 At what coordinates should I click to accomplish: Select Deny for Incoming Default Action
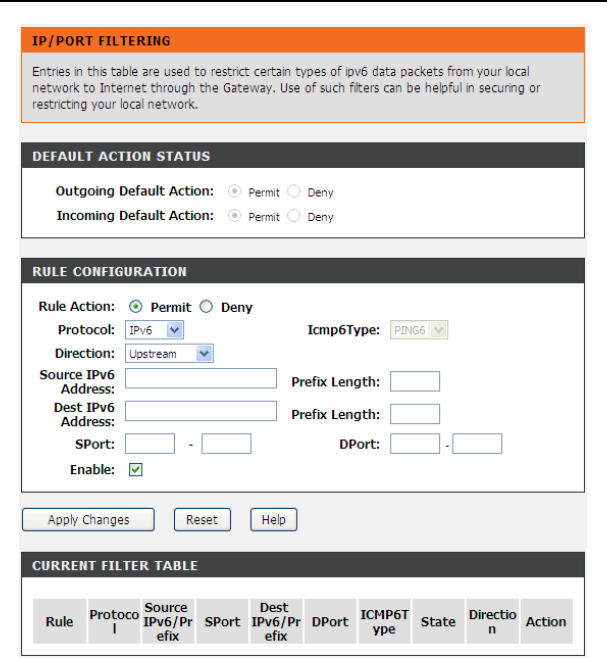294,216
